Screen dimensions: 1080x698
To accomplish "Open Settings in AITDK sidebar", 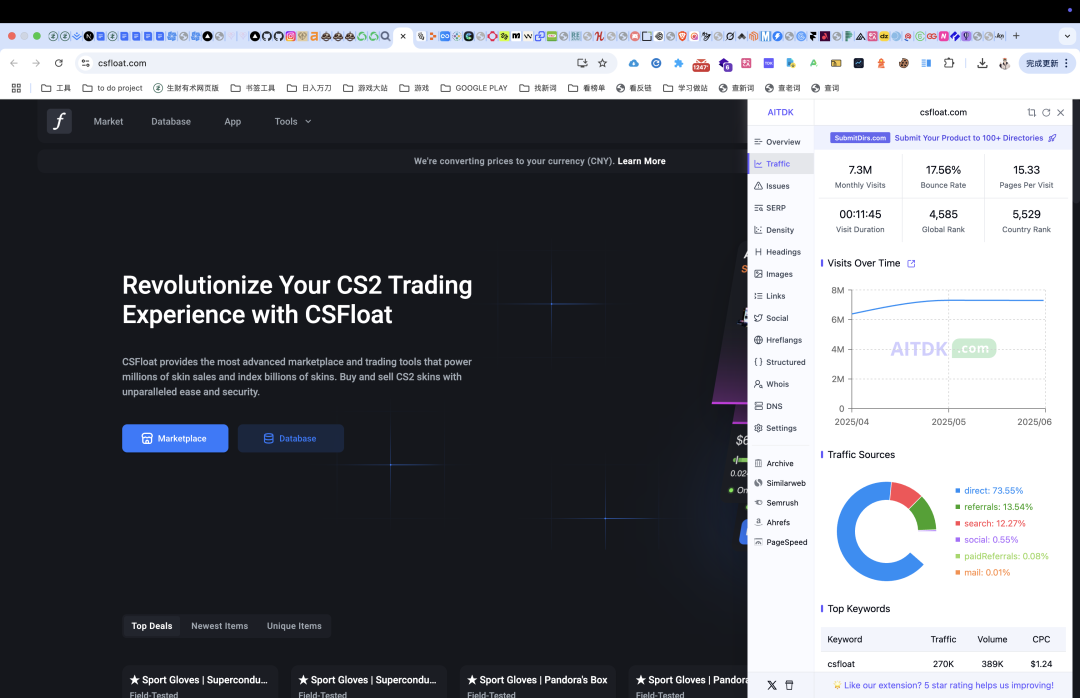I will (x=780, y=429).
